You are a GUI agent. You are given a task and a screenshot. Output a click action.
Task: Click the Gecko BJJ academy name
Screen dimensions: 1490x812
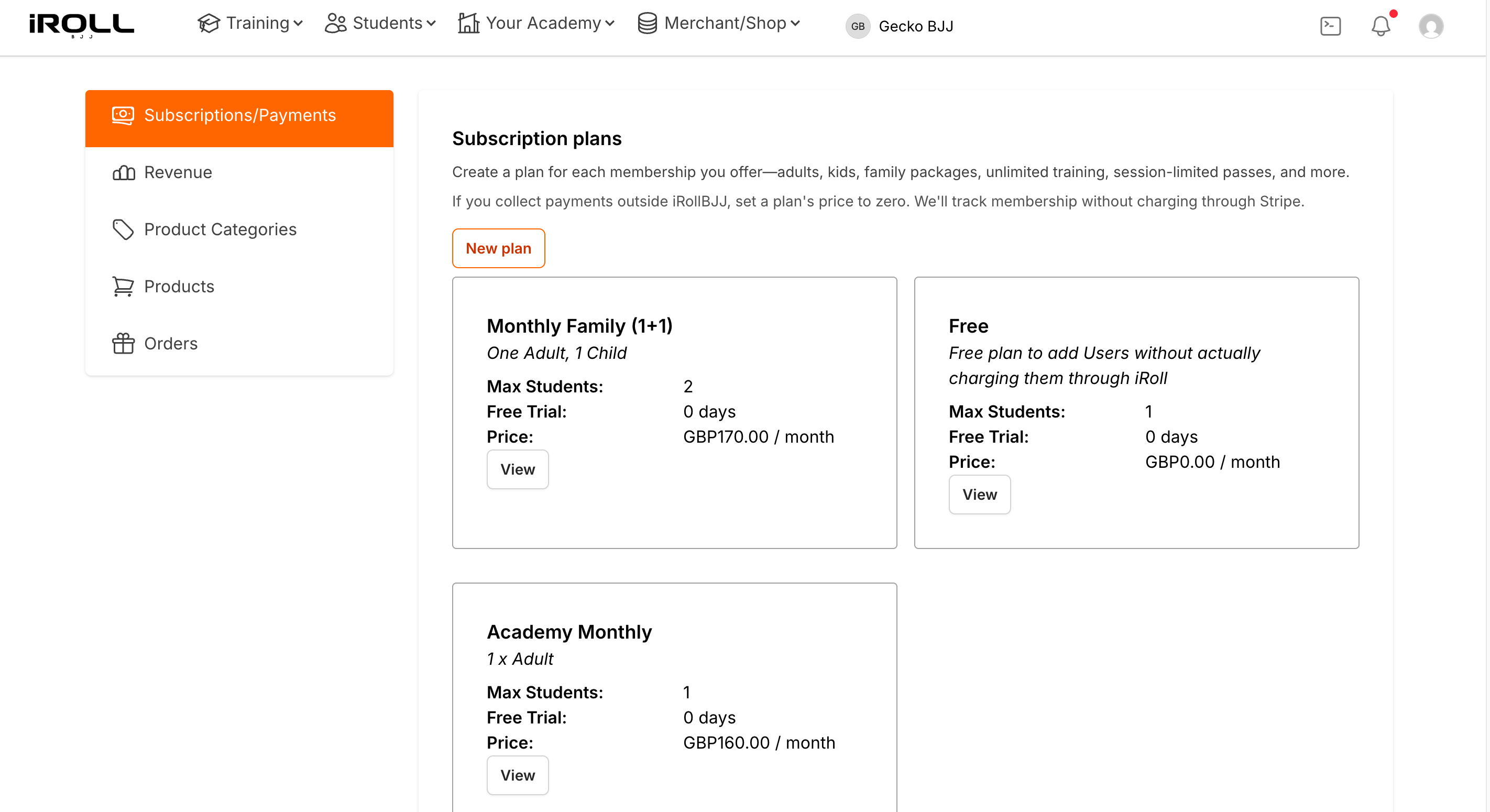(916, 26)
